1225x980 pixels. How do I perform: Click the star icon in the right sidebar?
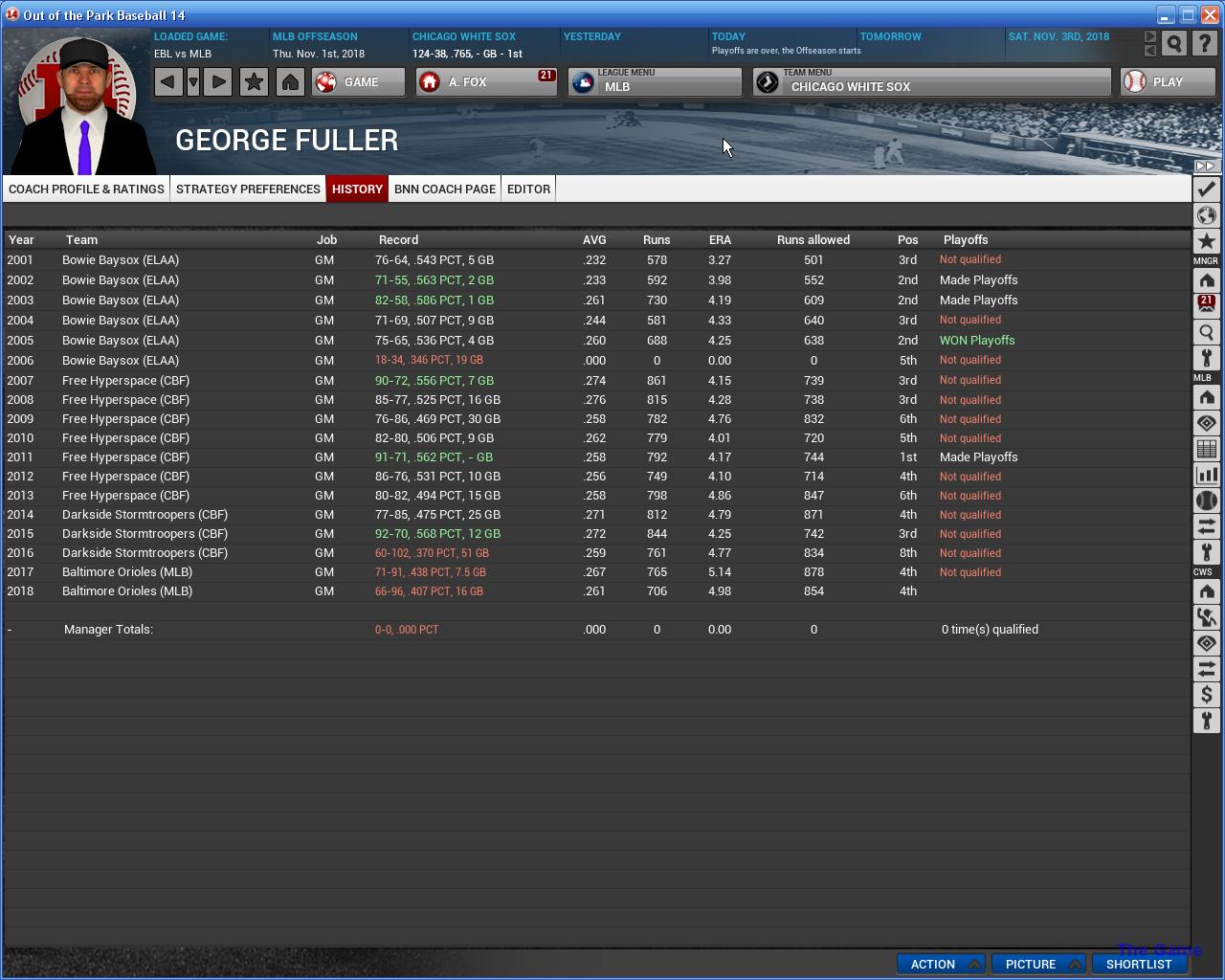(x=1206, y=241)
